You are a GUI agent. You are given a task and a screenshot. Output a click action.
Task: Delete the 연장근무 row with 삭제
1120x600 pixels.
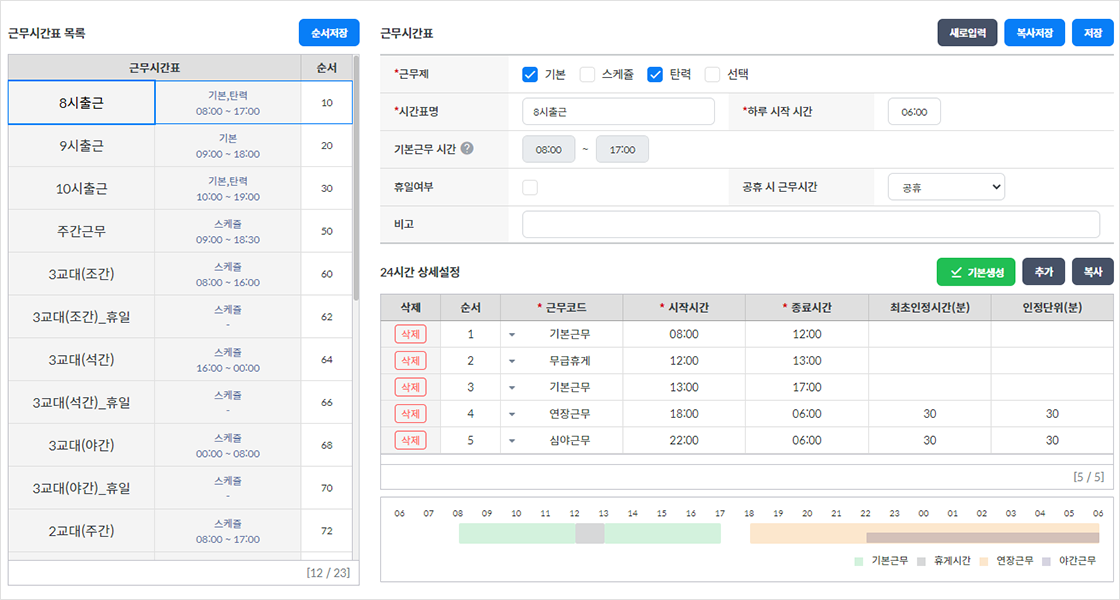[x=411, y=414]
